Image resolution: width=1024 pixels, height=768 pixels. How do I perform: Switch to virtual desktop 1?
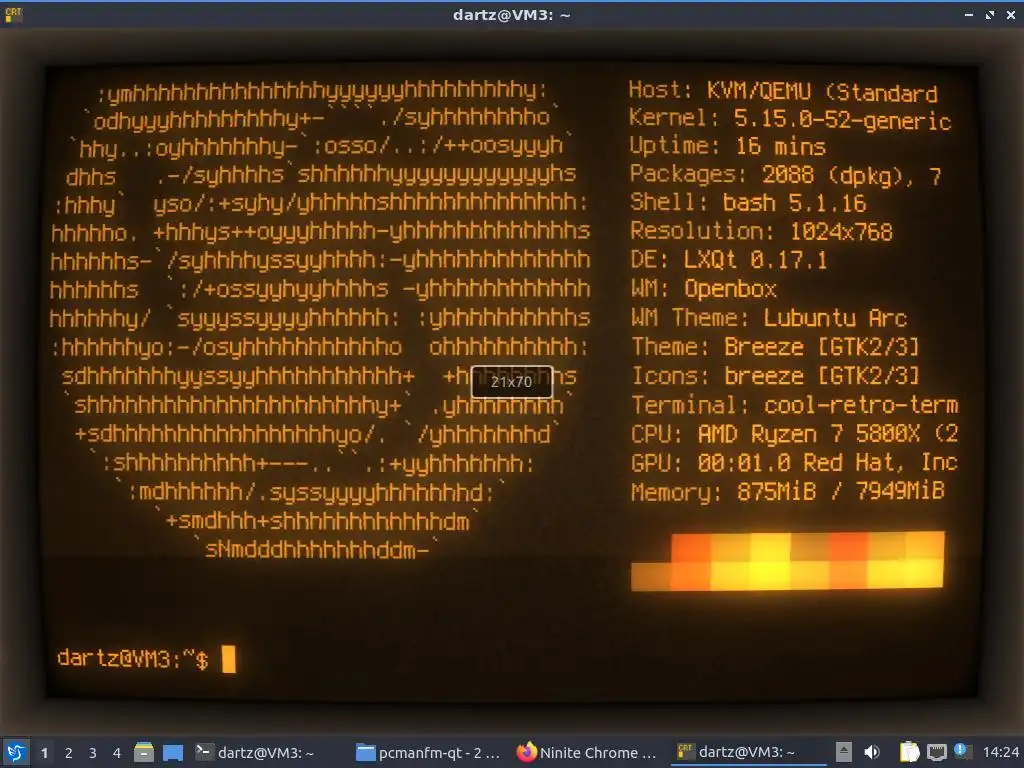point(44,753)
